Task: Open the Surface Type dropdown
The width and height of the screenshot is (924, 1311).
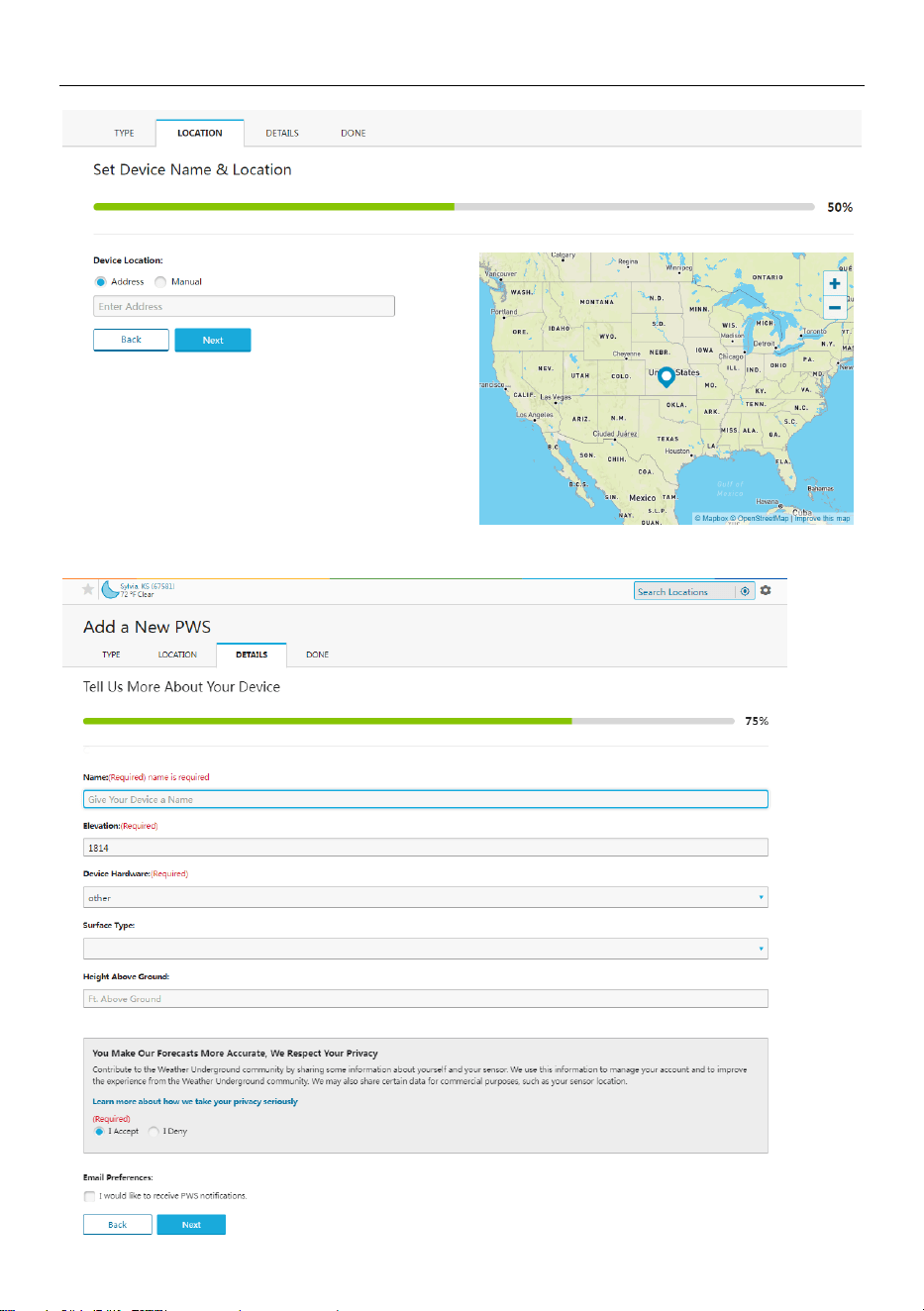Action: [x=426, y=949]
